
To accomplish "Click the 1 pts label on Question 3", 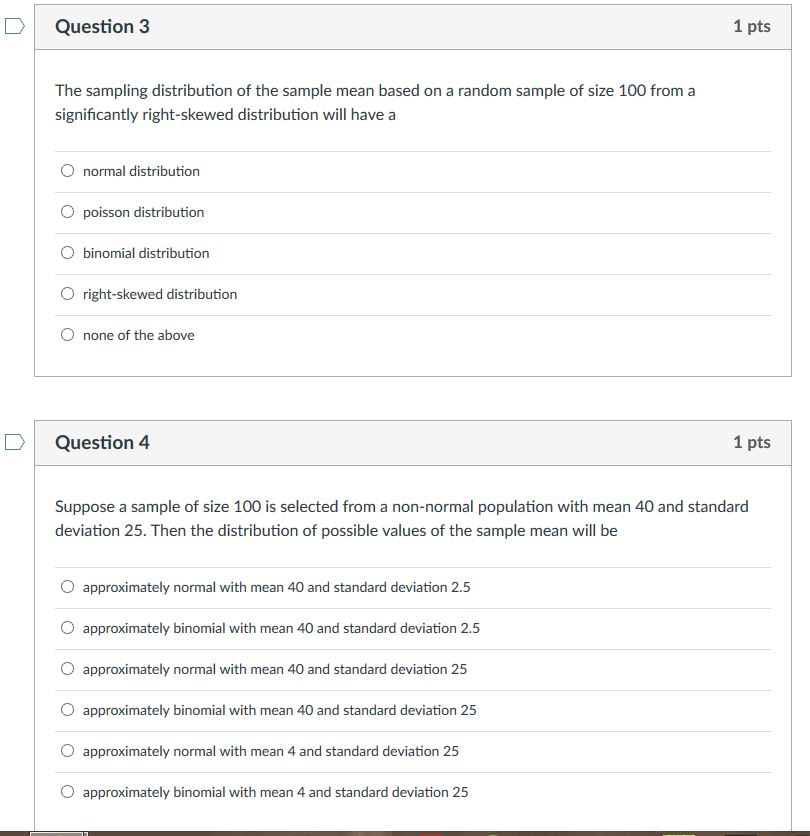I will [x=752, y=27].
